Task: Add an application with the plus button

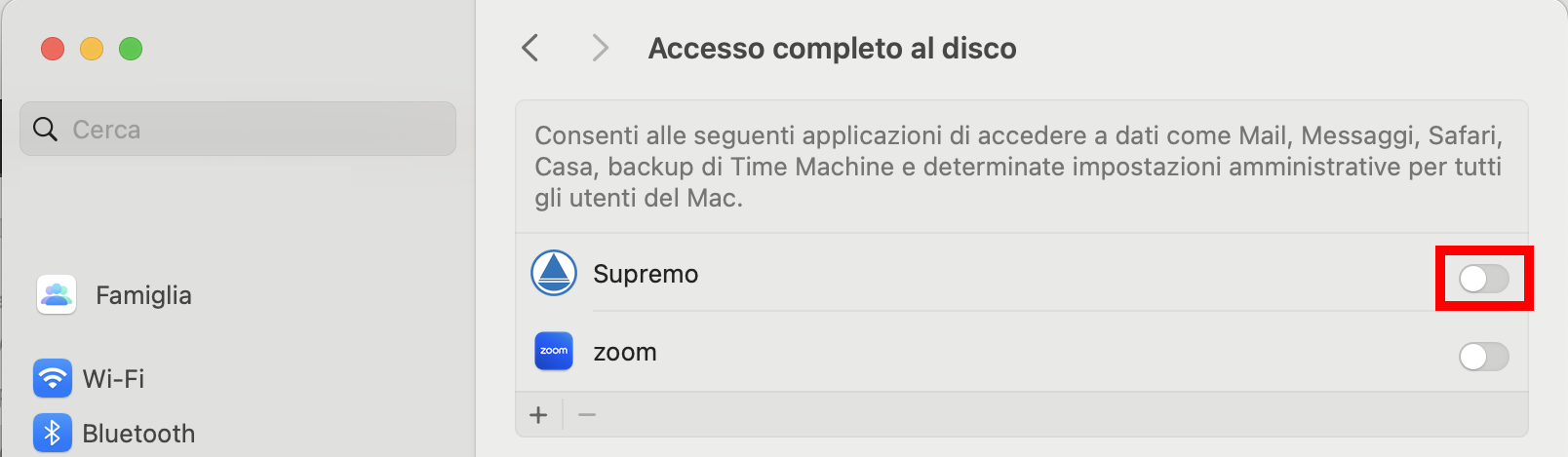Action: coord(538,415)
